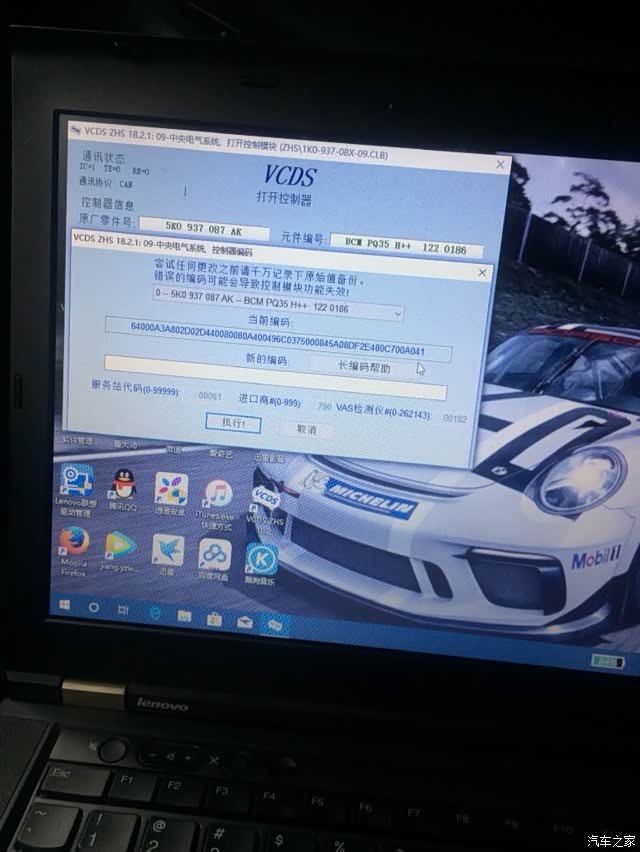Close the controller coding dialog
Image resolution: width=640 pixels, height=852 pixels.
coord(482,273)
